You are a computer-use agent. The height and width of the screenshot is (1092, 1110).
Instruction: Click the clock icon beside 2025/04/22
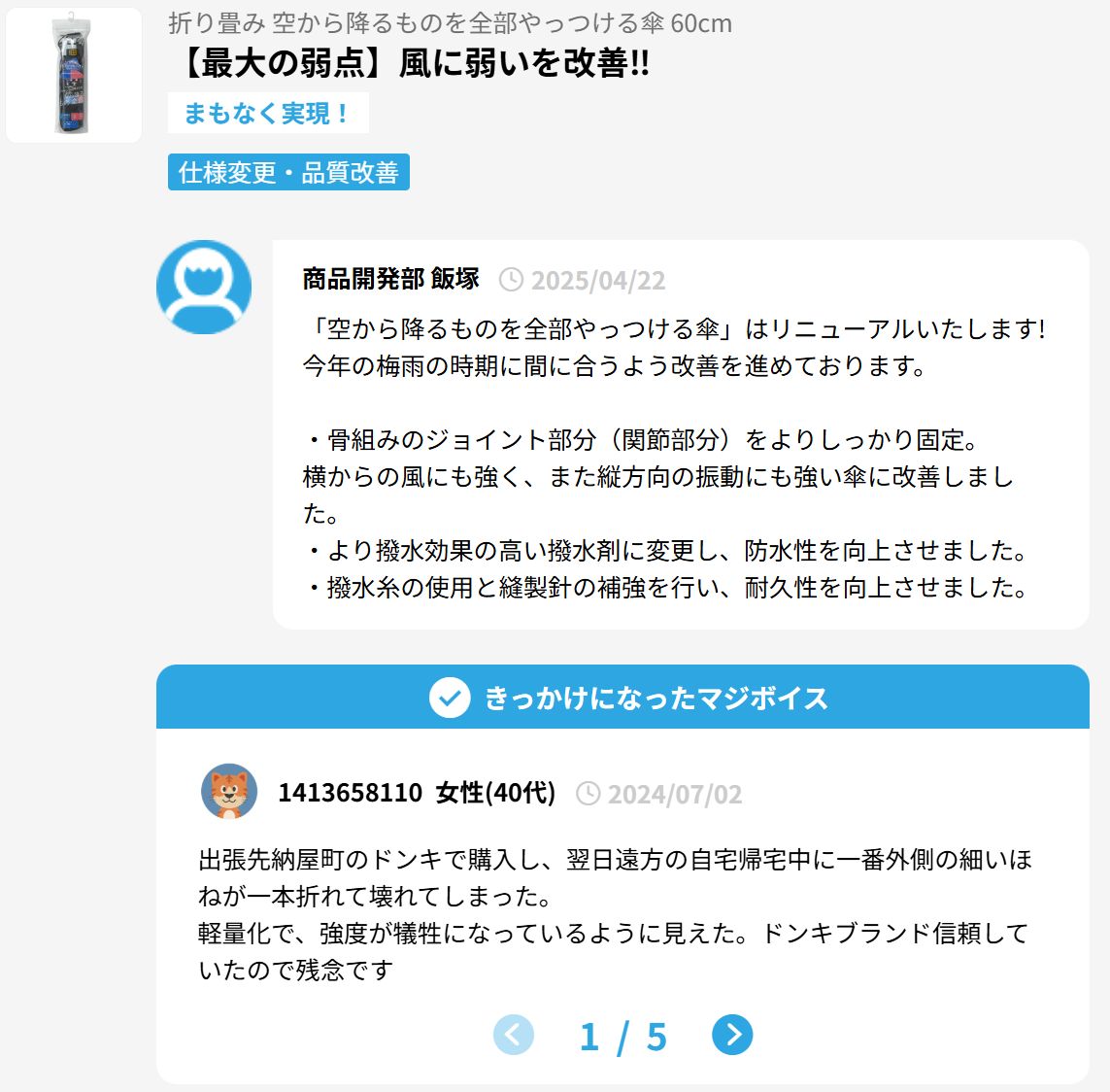pos(511,280)
